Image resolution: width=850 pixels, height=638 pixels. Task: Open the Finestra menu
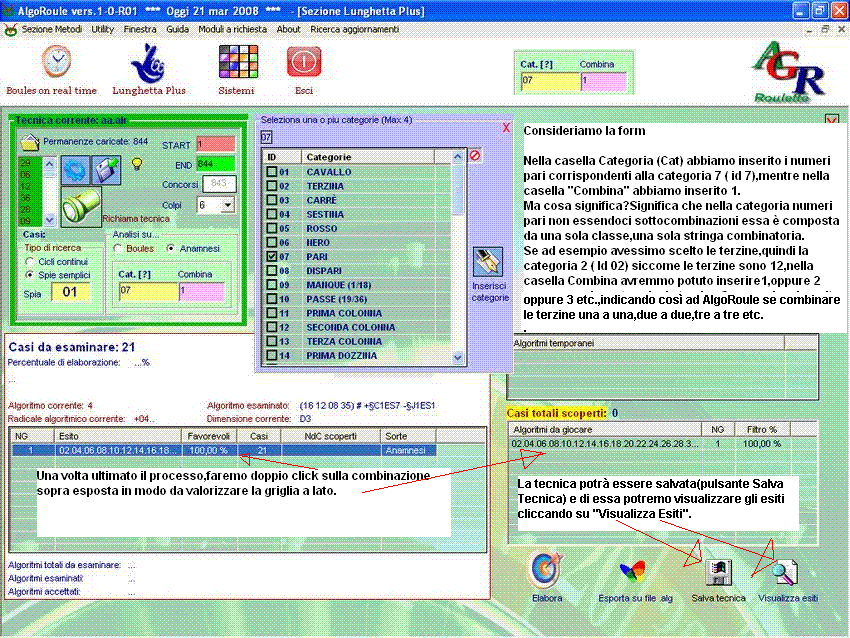[x=140, y=29]
